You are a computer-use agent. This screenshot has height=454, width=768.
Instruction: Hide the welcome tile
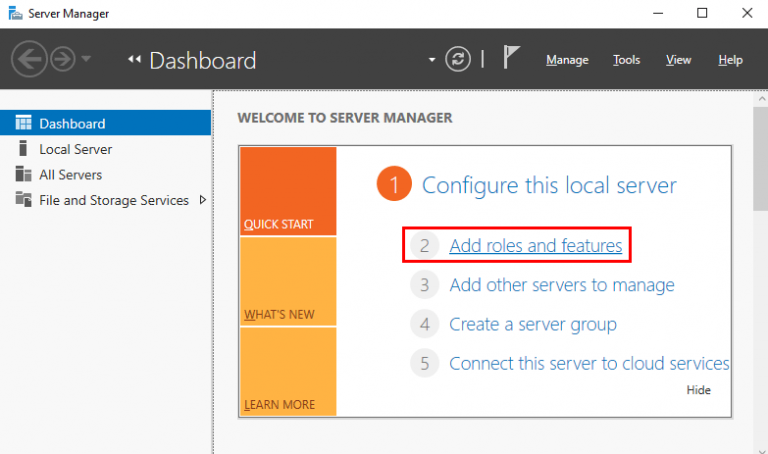tap(698, 390)
